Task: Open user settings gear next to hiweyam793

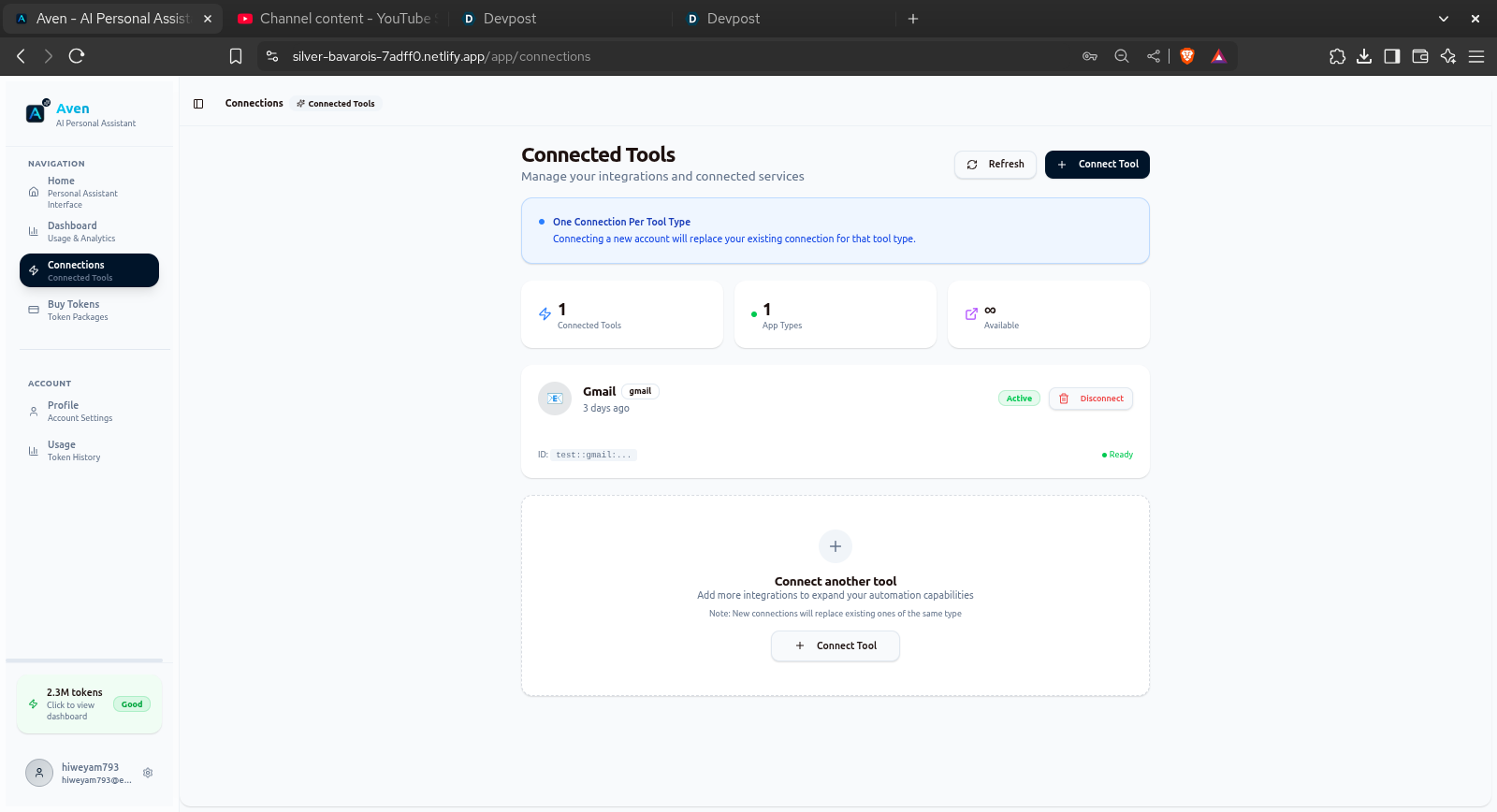Action: (x=148, y=773)
